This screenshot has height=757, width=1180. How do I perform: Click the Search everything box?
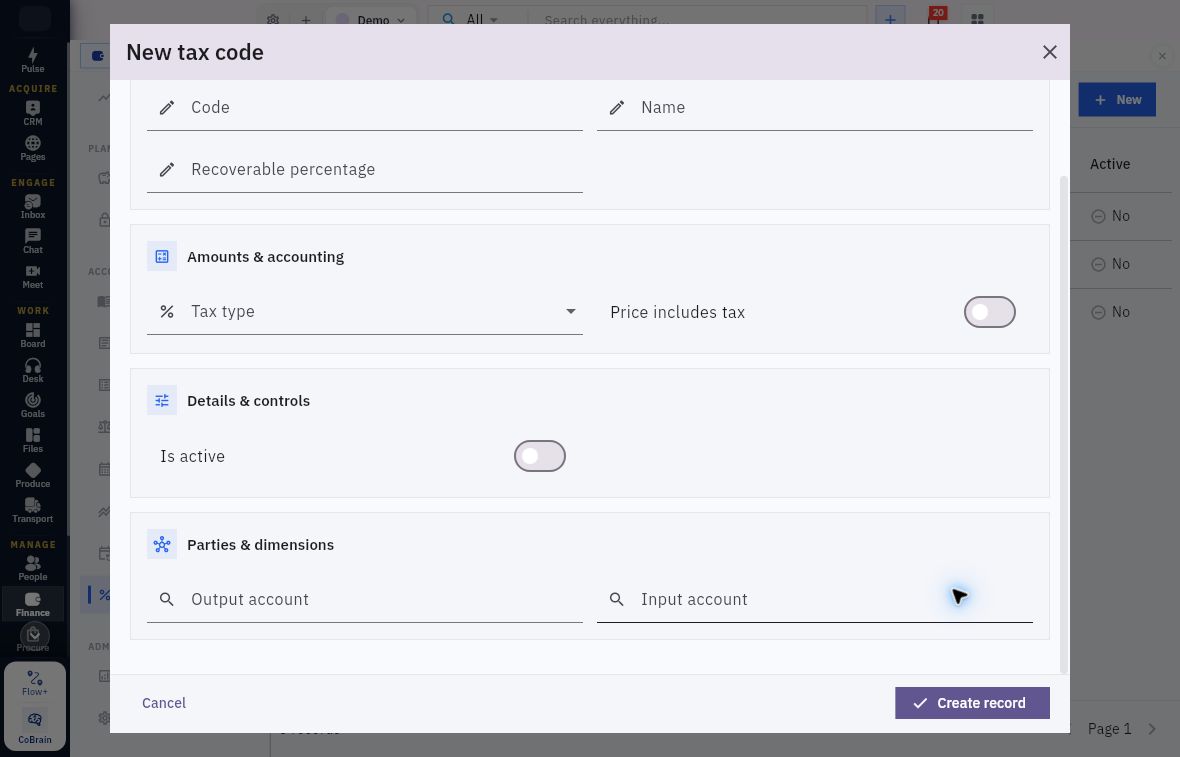coord(696,20)
